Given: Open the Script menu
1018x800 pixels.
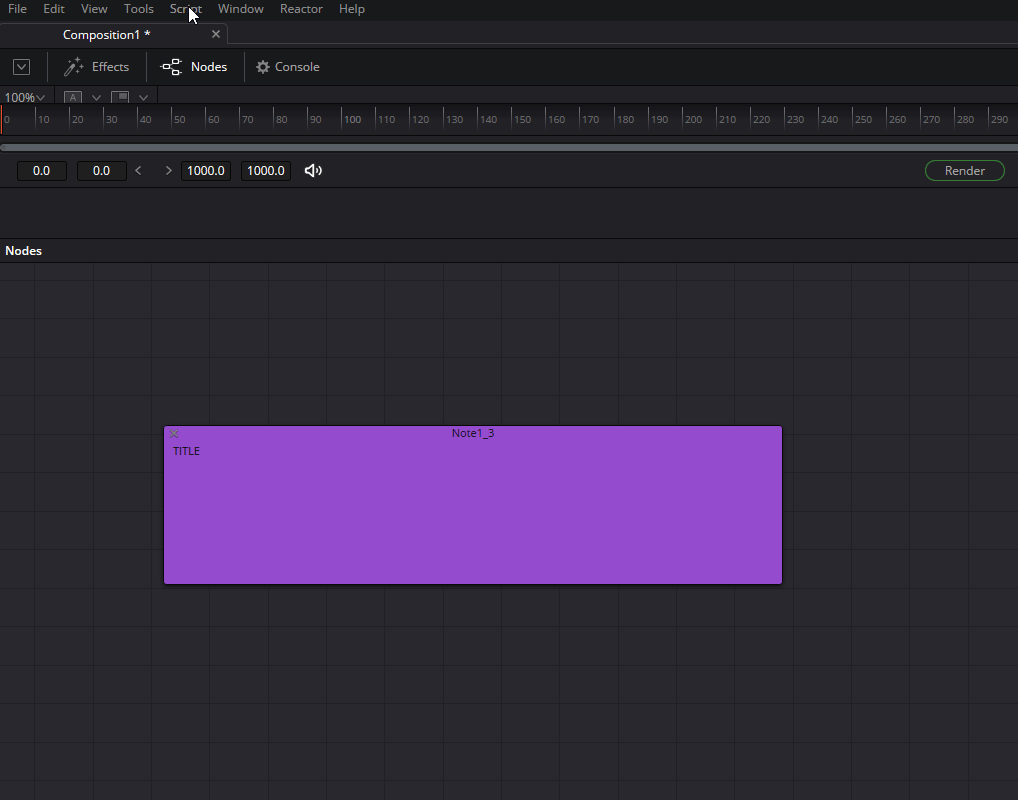Looking at the screenshot, I should [x=186, y=9].
